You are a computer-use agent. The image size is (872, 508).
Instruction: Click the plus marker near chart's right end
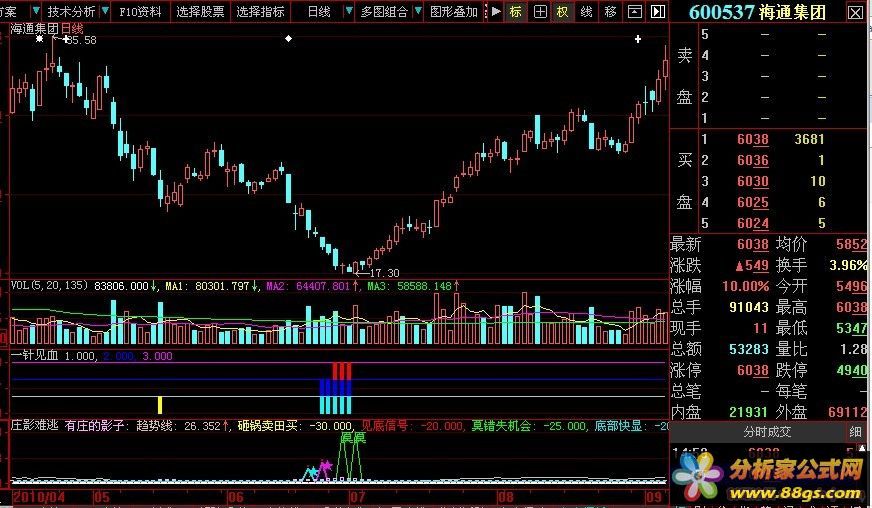[638, 39]
